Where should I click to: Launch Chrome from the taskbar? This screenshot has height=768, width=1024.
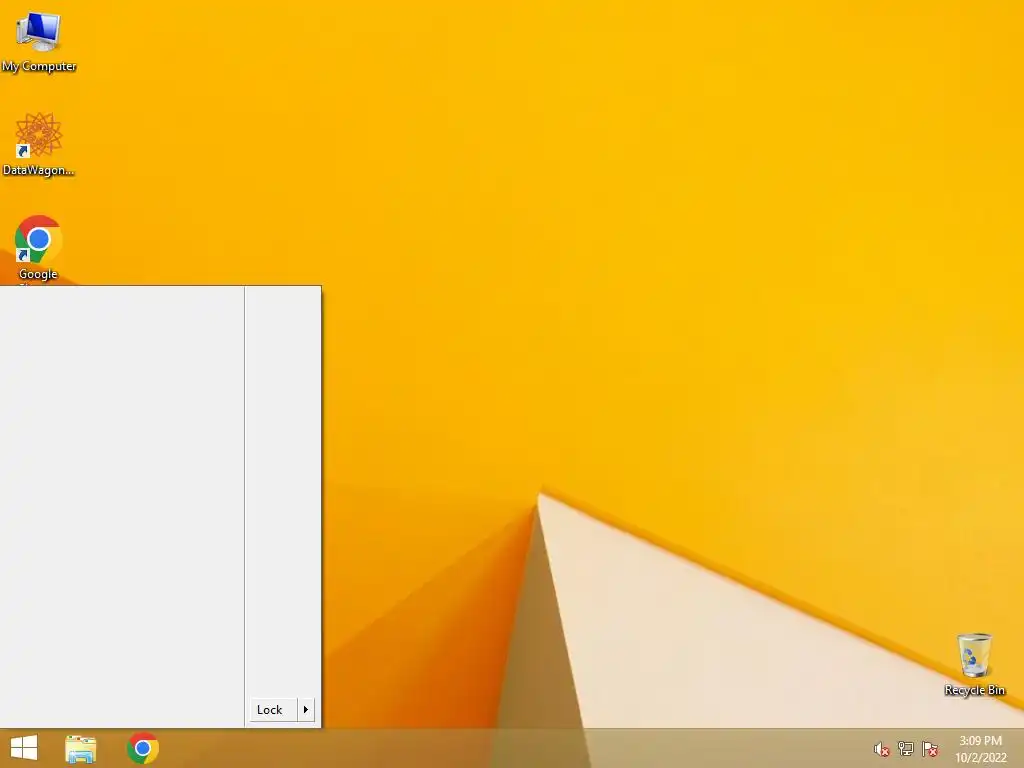[x=142, y=748]
